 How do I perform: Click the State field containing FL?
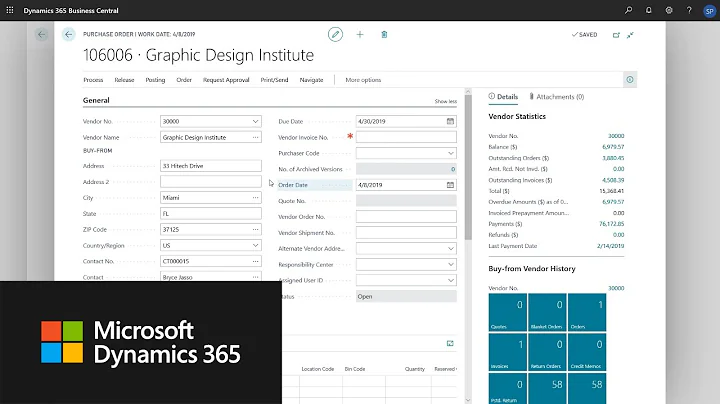[x=211, y=213]
